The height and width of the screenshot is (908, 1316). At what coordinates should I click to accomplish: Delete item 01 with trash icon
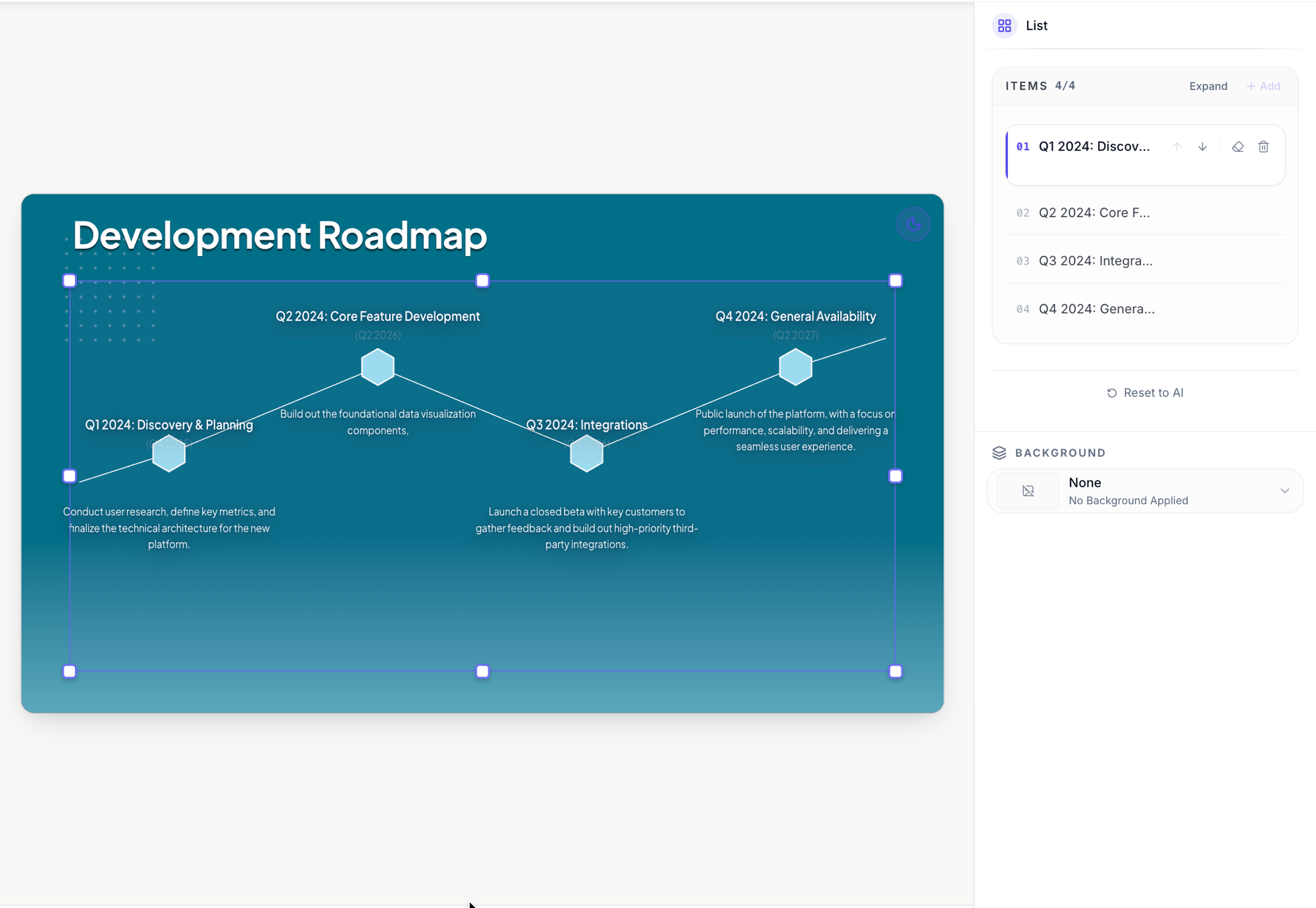[1263, 147]
